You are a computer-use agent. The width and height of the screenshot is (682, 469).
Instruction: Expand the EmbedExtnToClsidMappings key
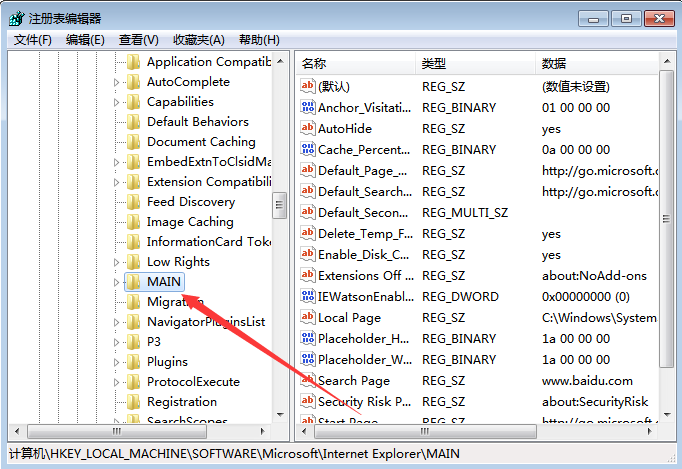[116, 162]
